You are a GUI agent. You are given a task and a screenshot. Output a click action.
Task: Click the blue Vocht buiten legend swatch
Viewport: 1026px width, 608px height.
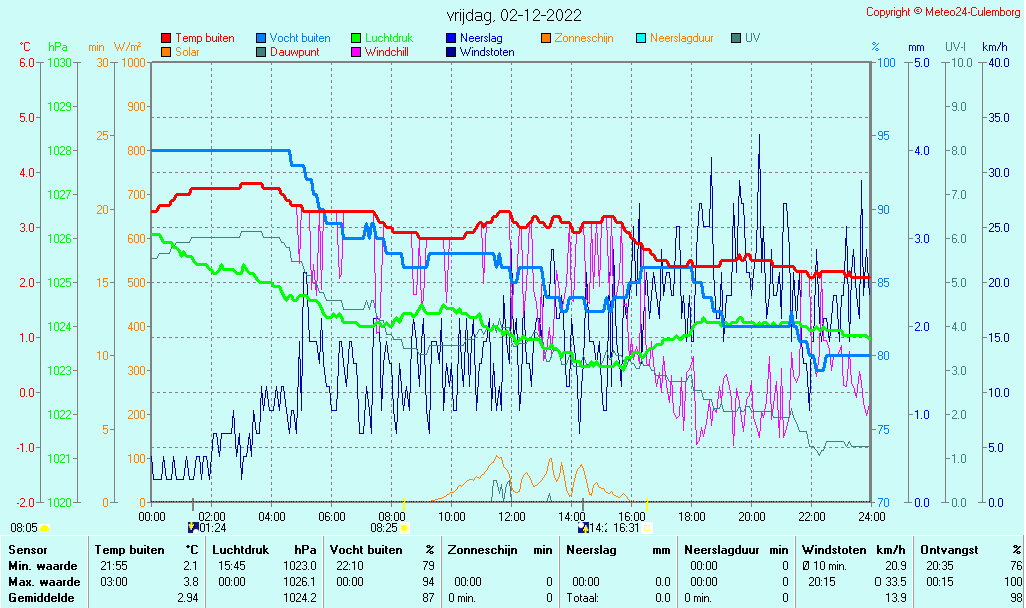point(261,39)
